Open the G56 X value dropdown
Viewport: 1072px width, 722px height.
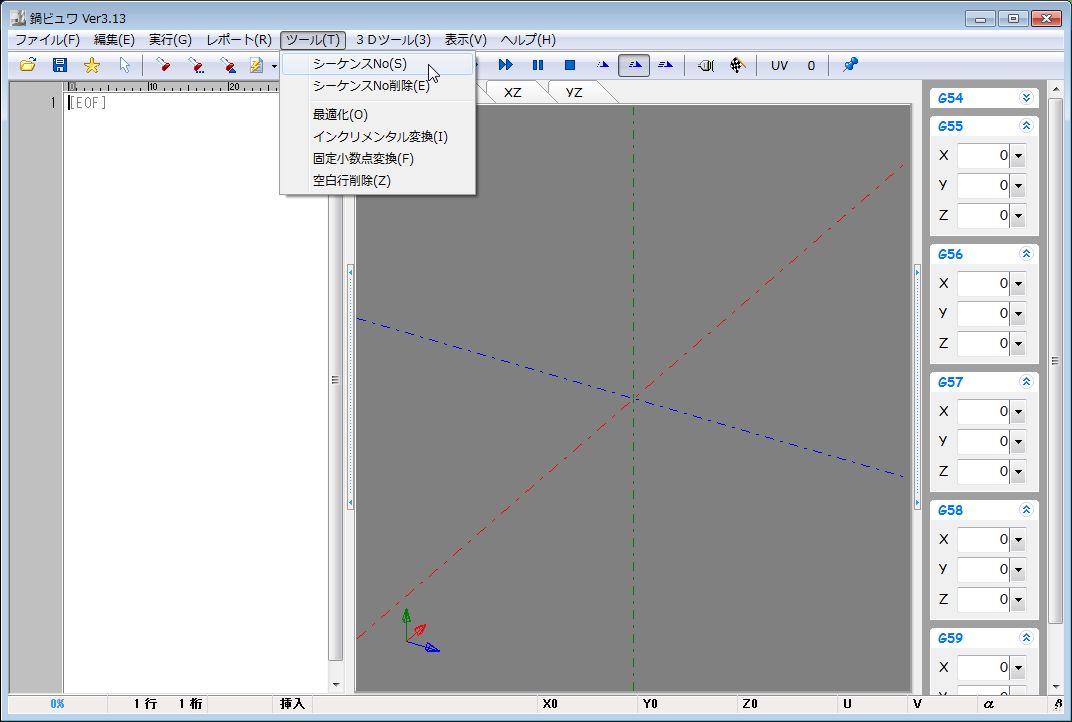[1018, 284]
